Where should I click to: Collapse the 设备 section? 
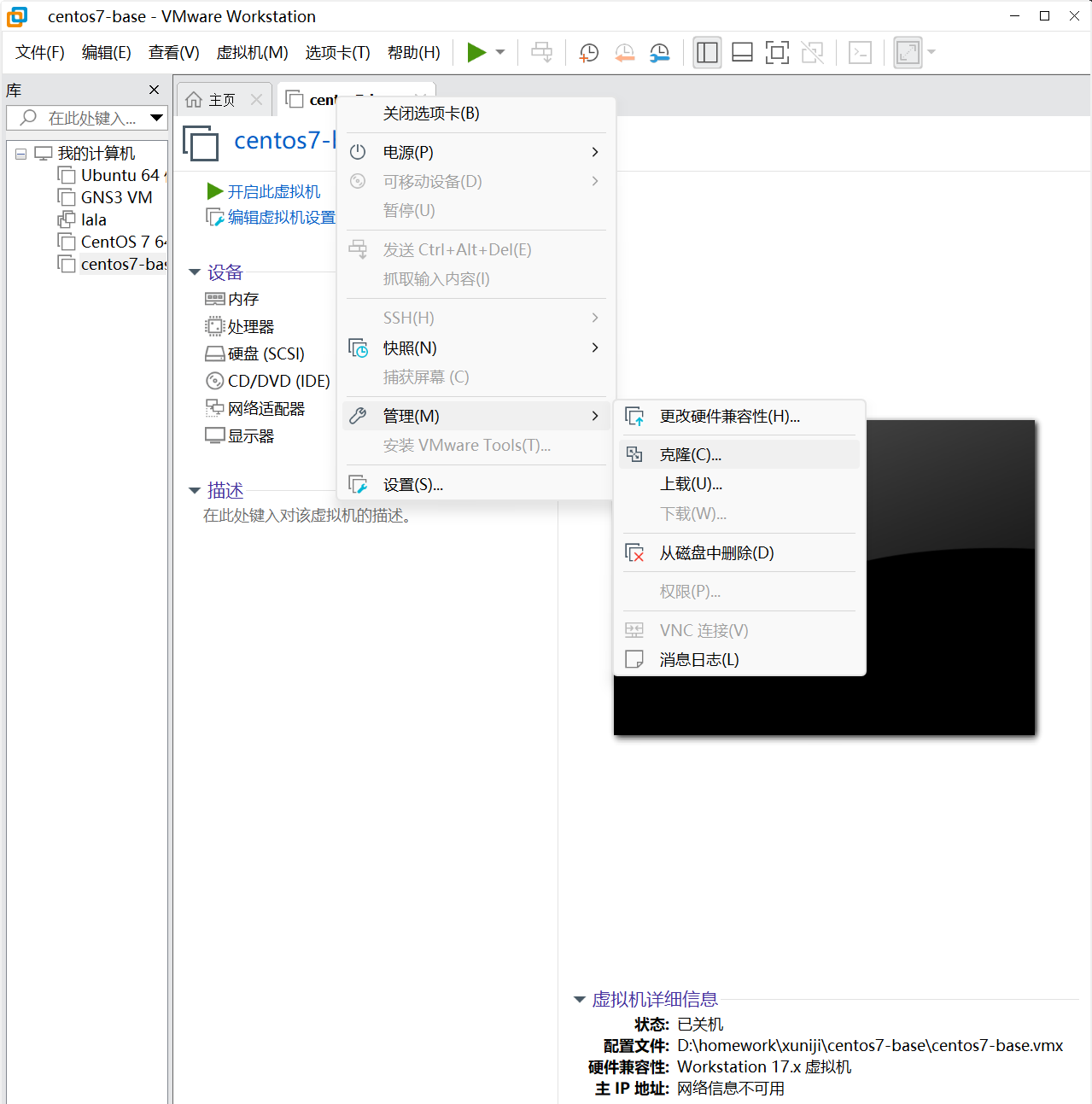pos(195,272)
